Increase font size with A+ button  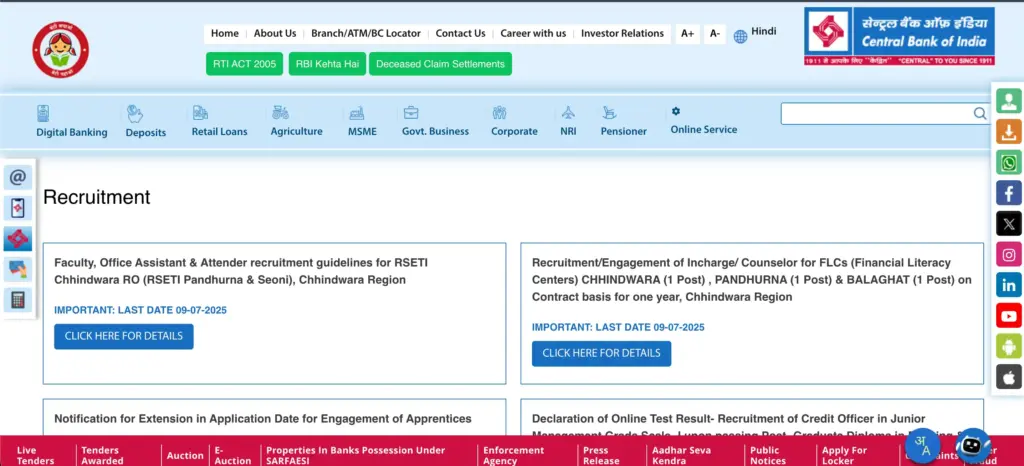tap(688, 34)
